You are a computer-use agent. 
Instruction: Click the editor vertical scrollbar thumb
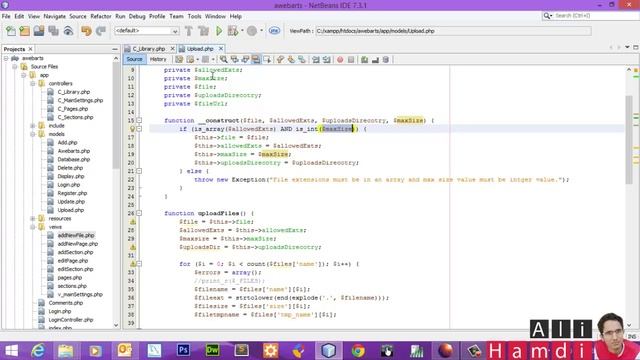pos(629,140)
